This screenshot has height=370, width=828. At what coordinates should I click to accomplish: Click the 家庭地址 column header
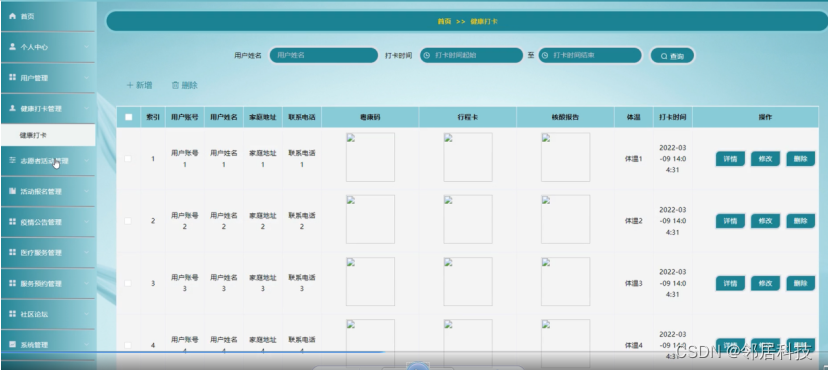[263, 117]
